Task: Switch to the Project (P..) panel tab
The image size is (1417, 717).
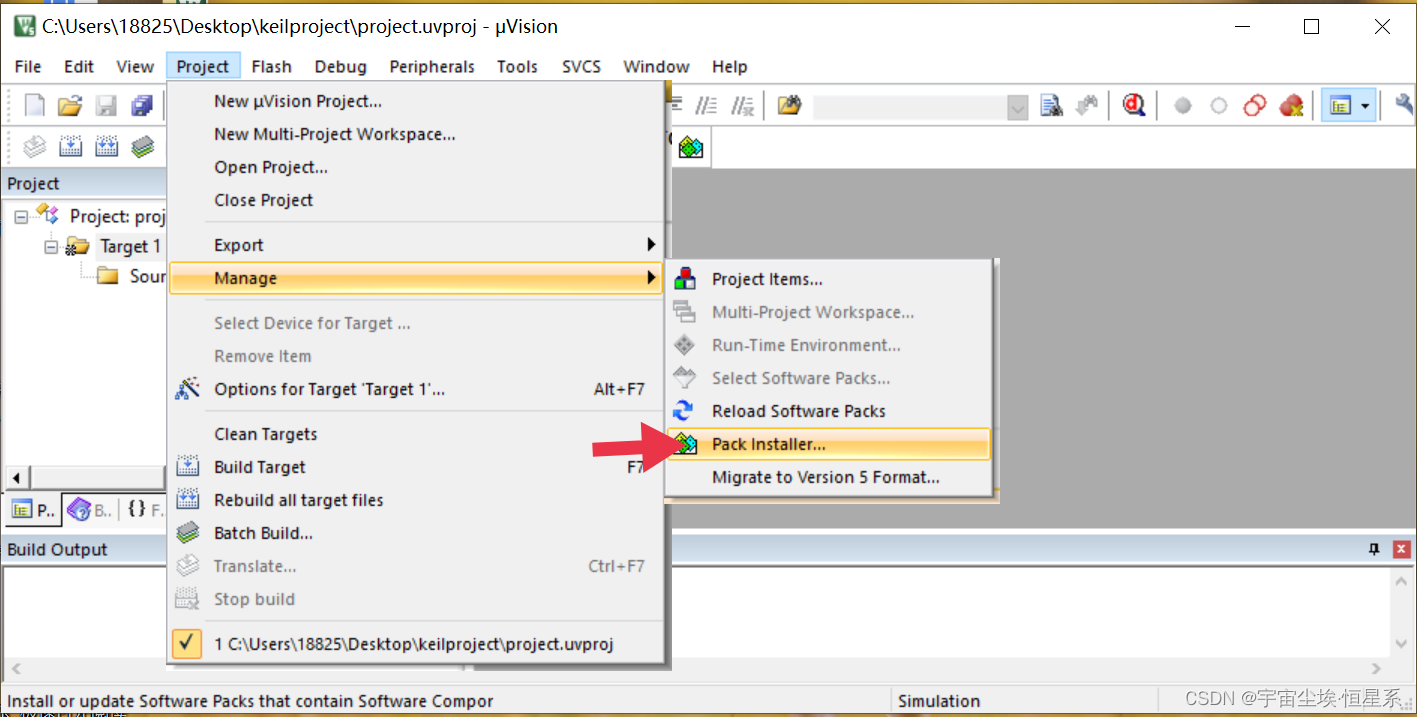Action: (x=33, y=510)
